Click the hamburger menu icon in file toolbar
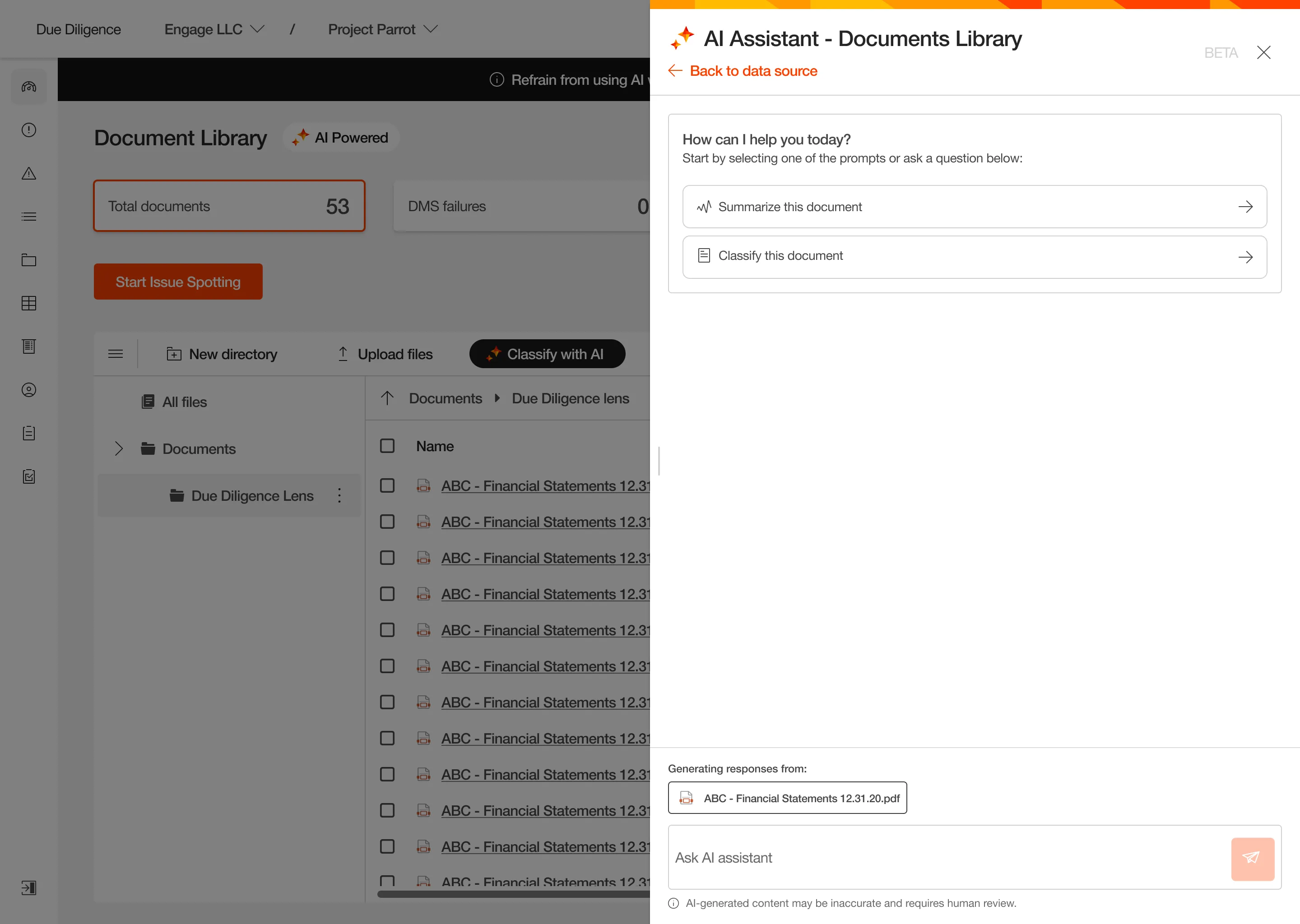 coord(116,354)
